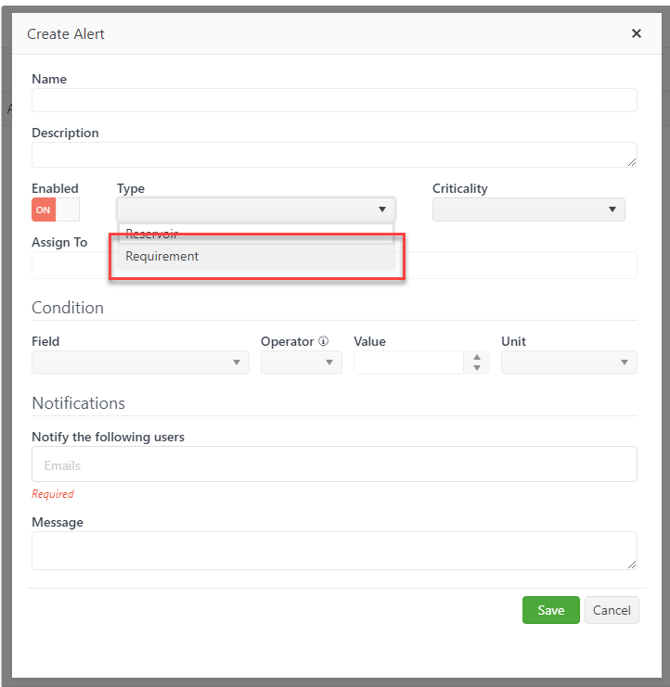Increase Value with up stepper arrow

tap(477, 357)
